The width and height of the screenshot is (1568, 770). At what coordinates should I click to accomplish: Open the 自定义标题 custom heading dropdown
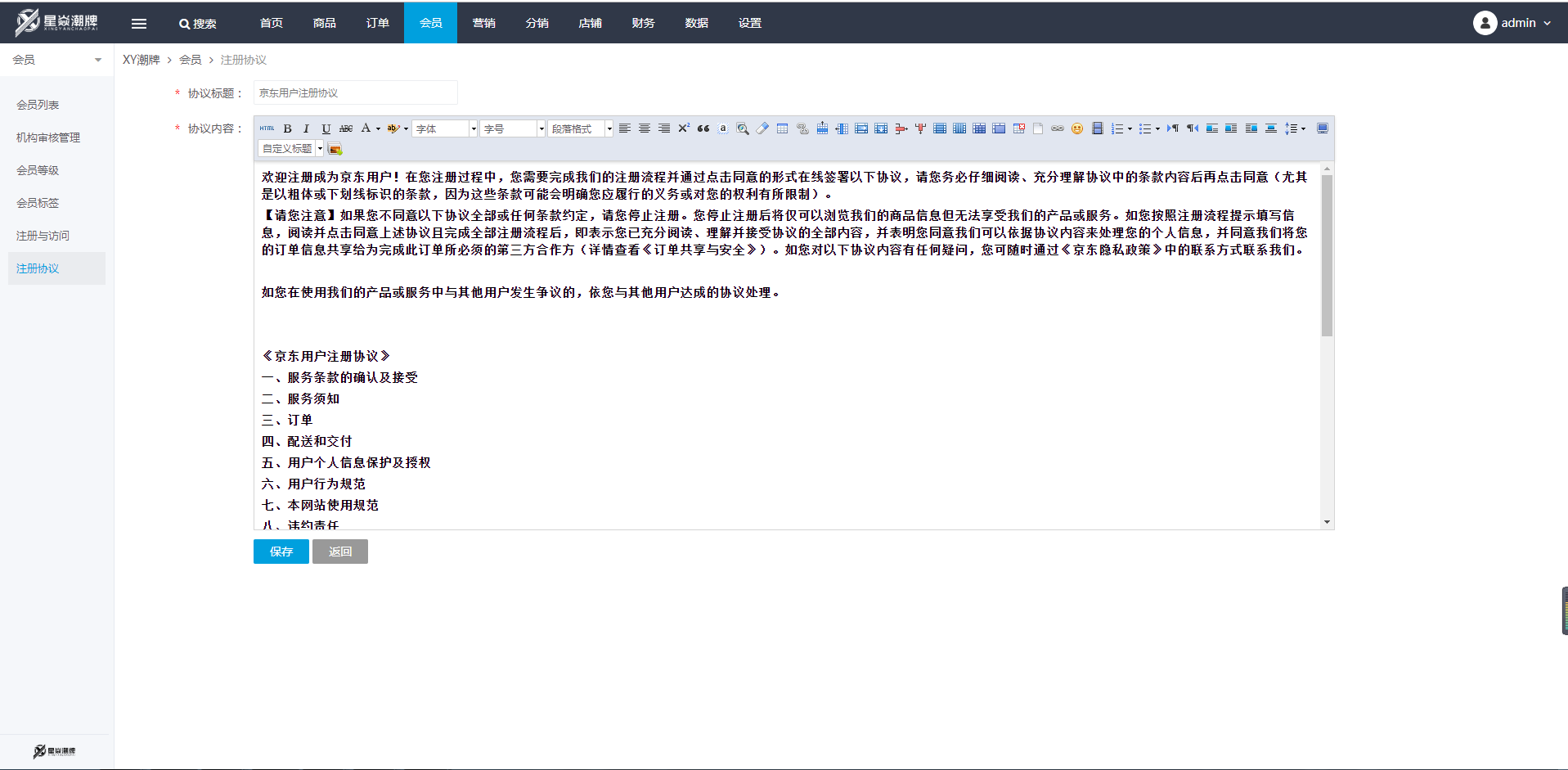[x=291, y=148]
